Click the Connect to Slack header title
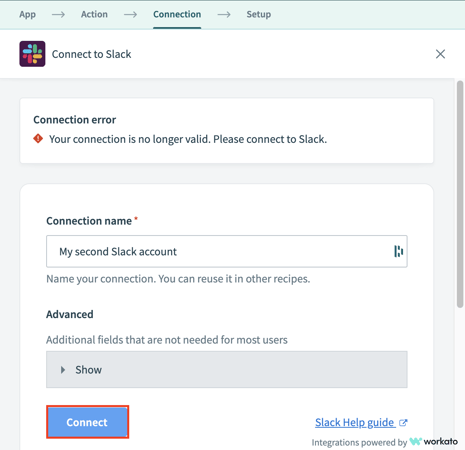Image resolution: width=465 pixels, height=450 pixels. coord(91,54)
